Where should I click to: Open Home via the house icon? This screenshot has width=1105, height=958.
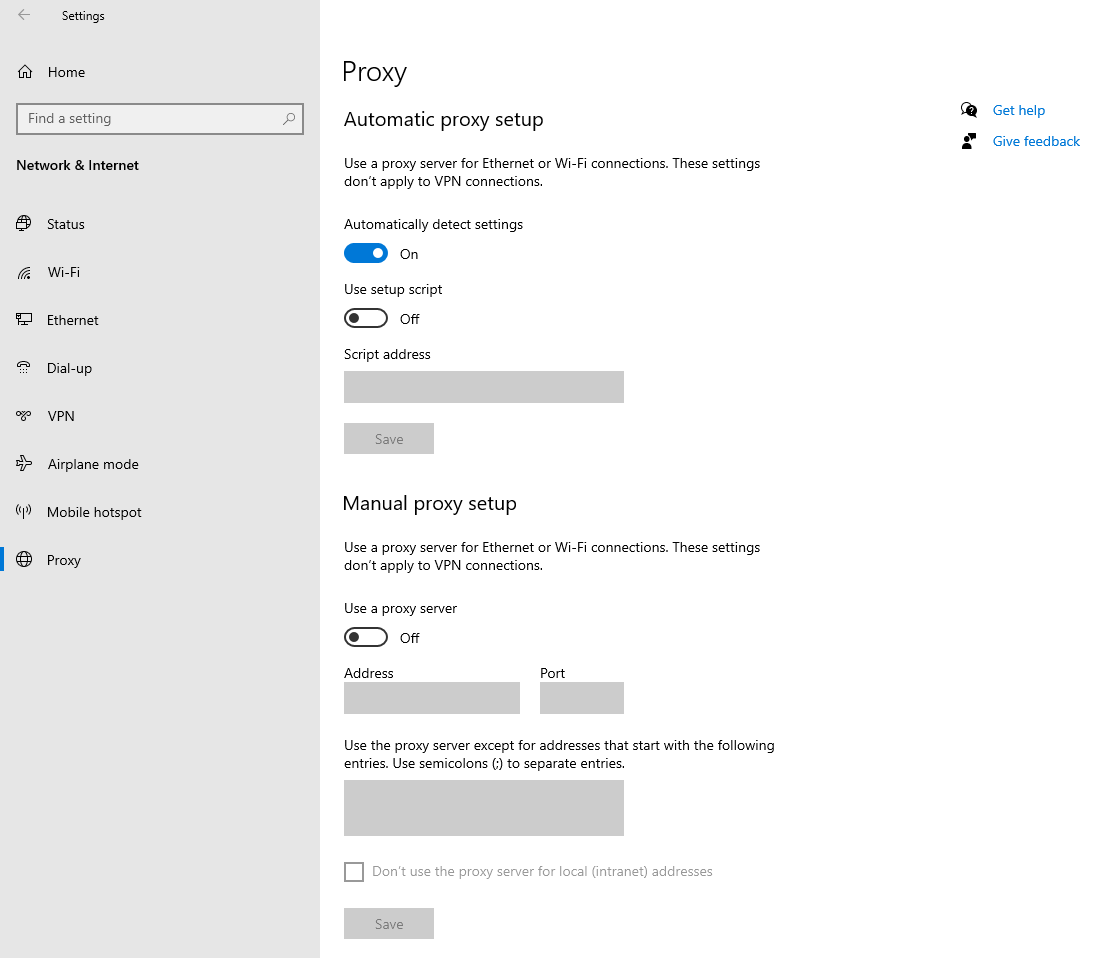pos(25,72)
